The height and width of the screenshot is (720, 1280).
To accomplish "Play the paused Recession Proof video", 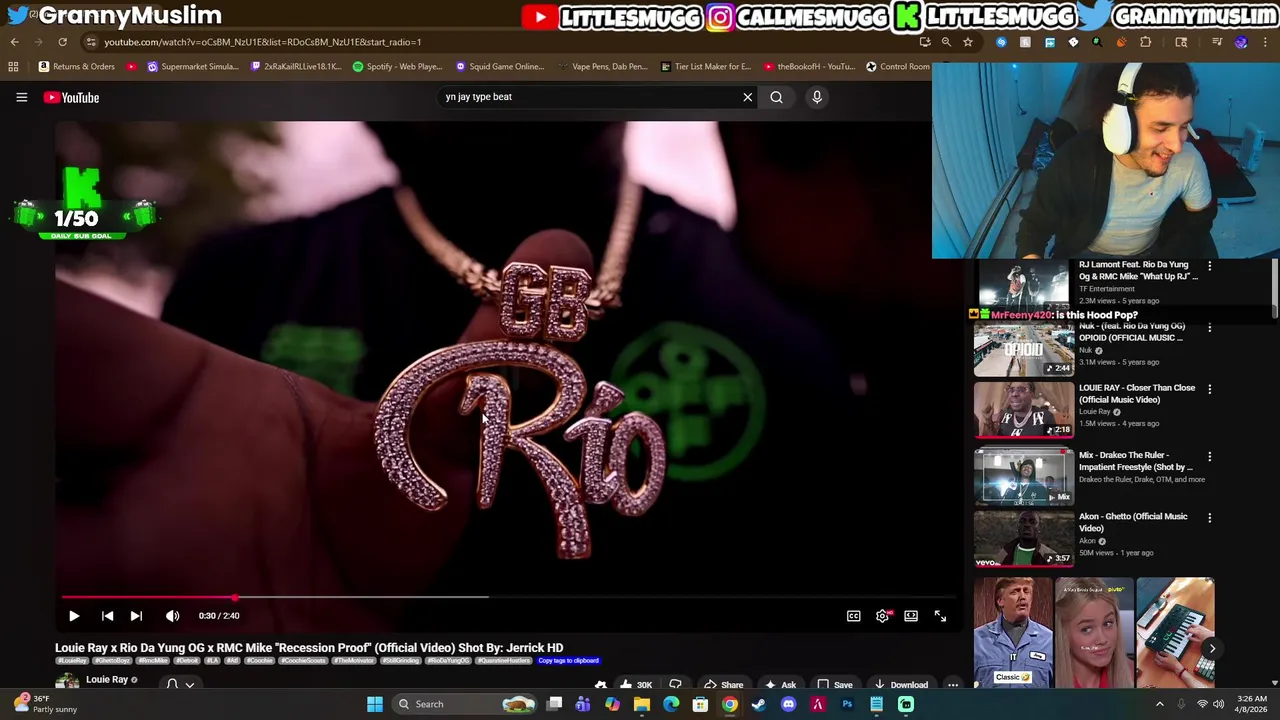I will (x=74, y=616).
